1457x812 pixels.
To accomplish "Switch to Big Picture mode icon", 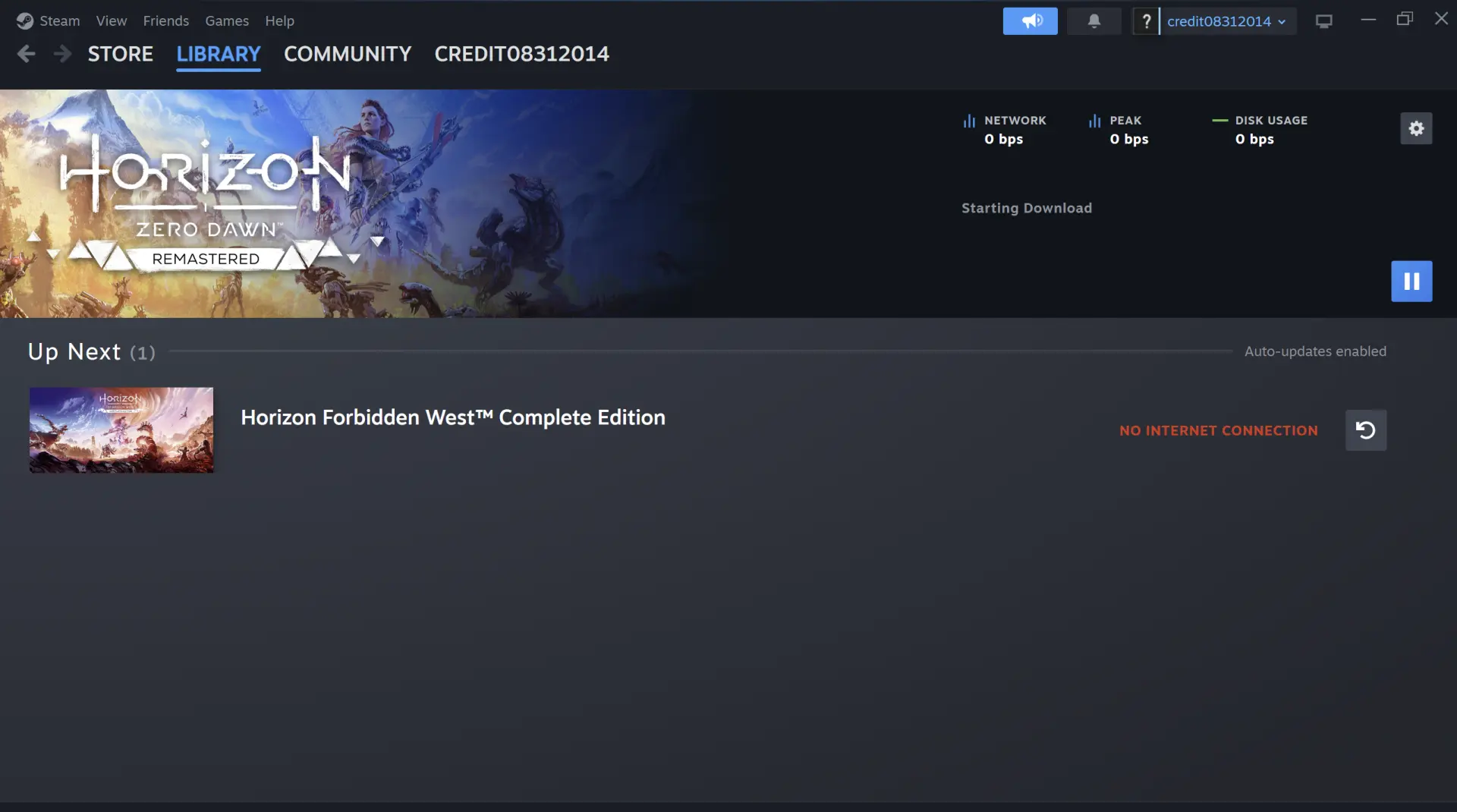I will (x=1323, y=21).
